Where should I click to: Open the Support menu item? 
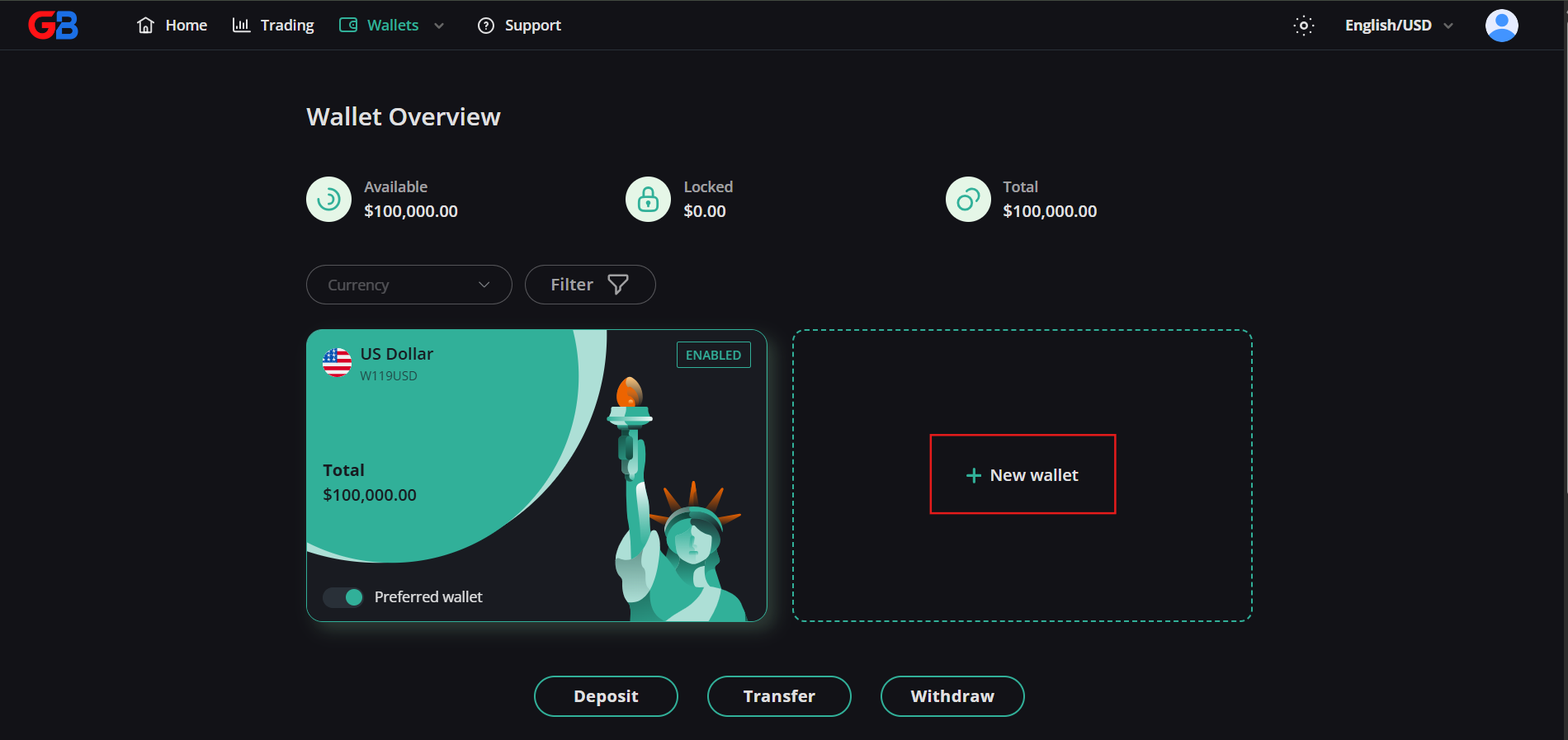click(519, 26)
